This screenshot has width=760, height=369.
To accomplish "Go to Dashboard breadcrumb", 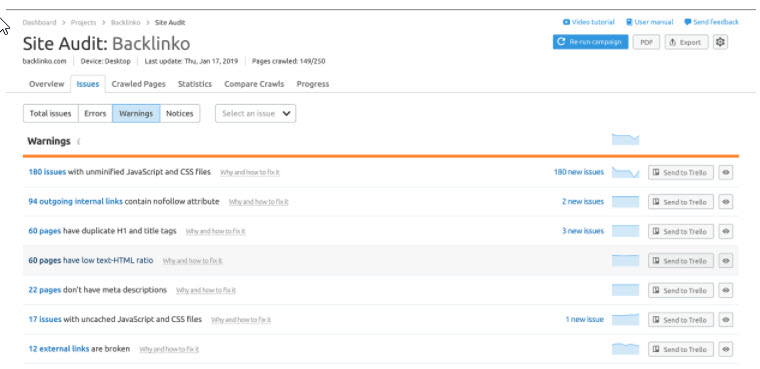I will tap(39, 22).
